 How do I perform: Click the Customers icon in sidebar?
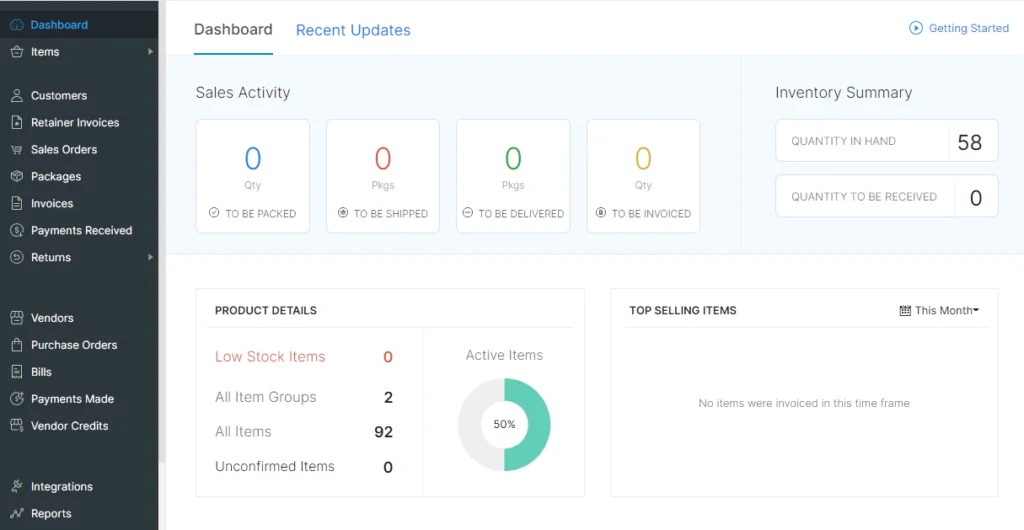tap(16, 96)
